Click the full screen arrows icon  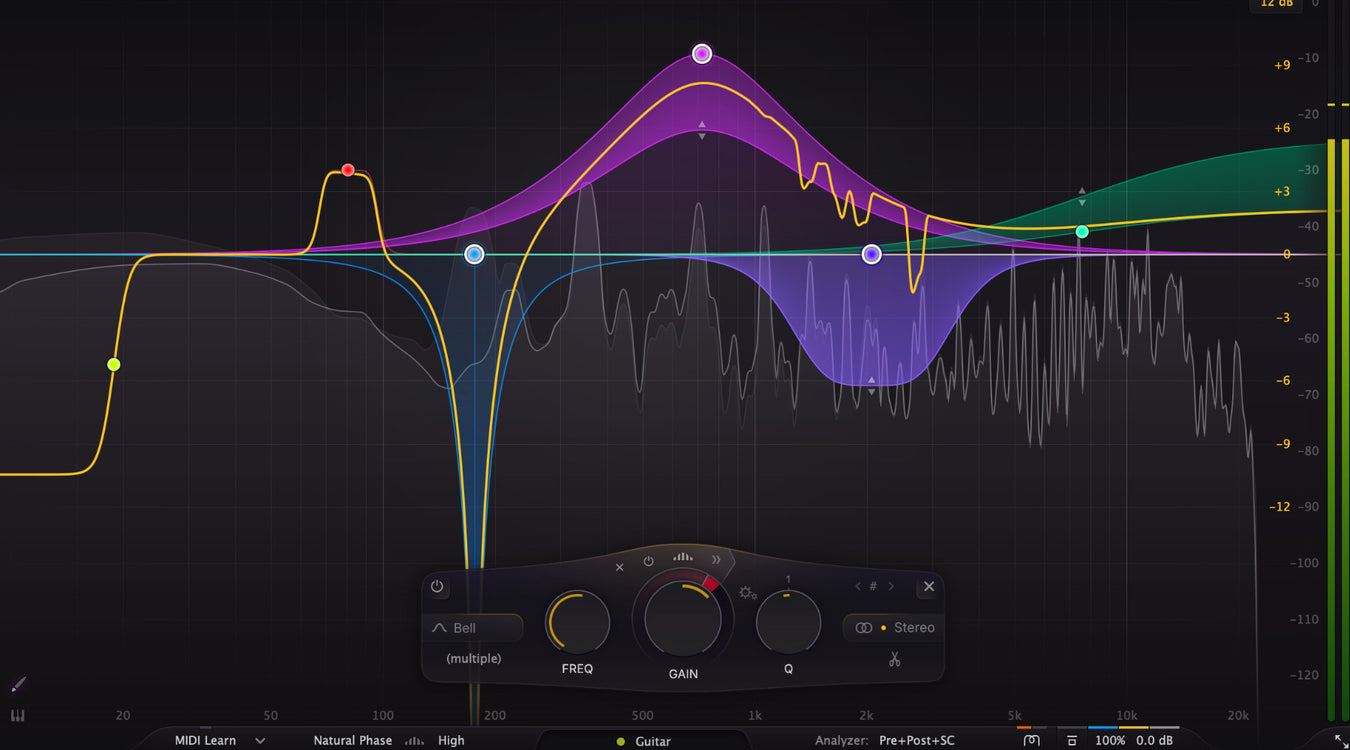(1341, 740)
